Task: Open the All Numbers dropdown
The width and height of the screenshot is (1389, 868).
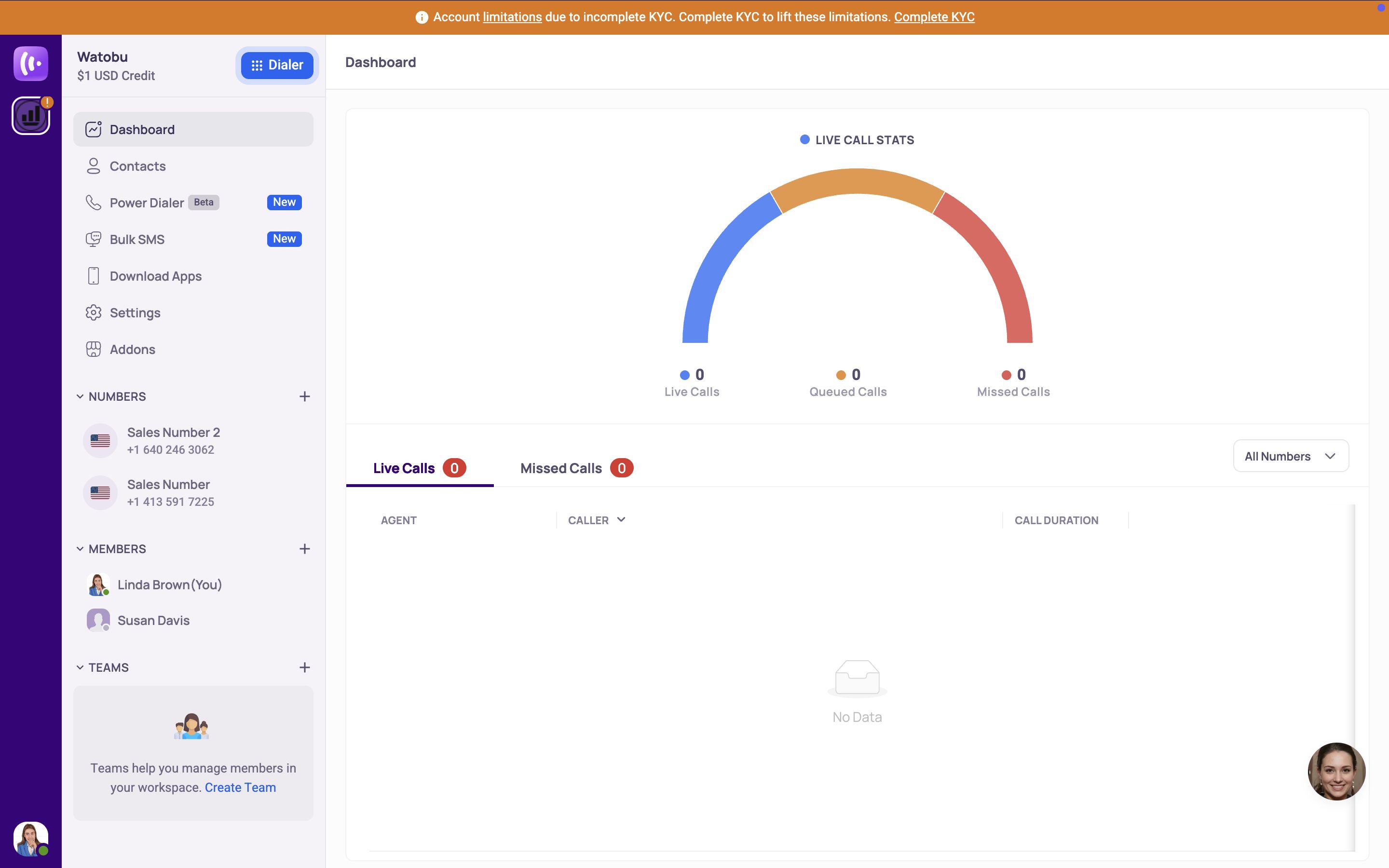Action: pyautogui.click(x=1290, y=456)
